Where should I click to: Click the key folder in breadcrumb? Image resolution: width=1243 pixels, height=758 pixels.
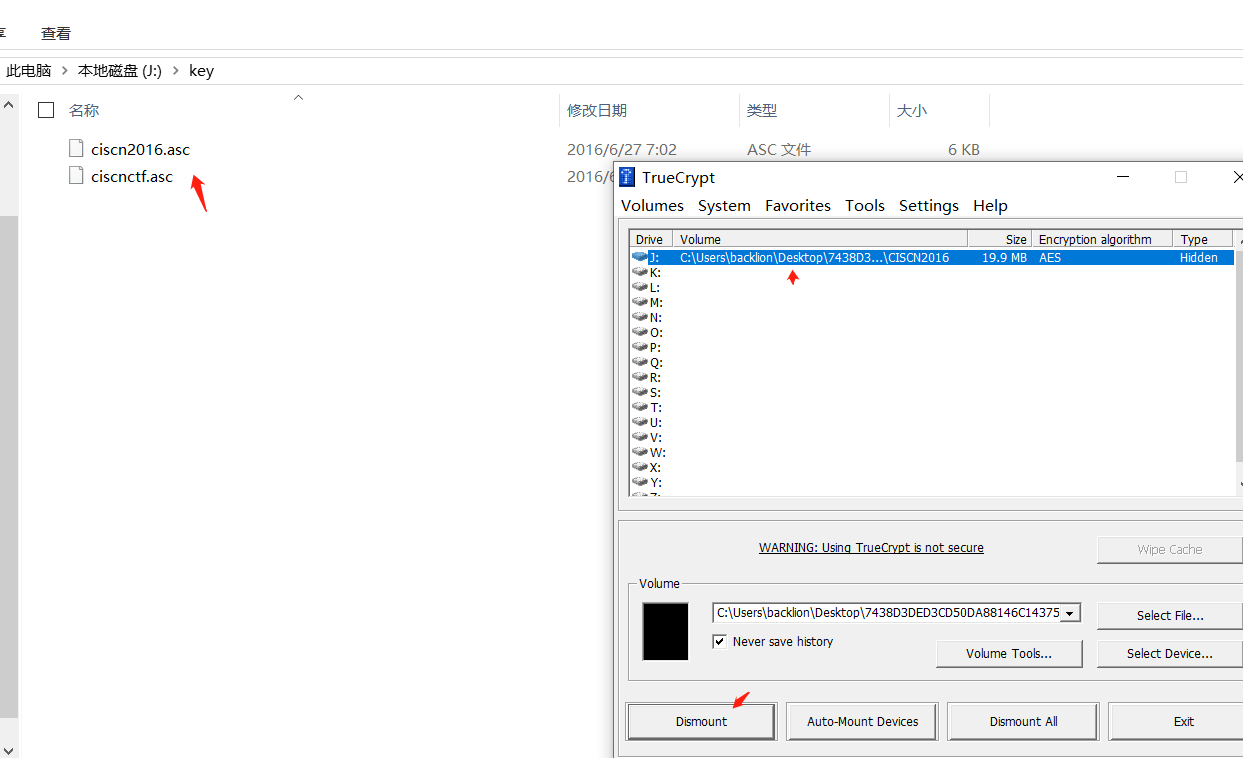[x=201, y=70]
